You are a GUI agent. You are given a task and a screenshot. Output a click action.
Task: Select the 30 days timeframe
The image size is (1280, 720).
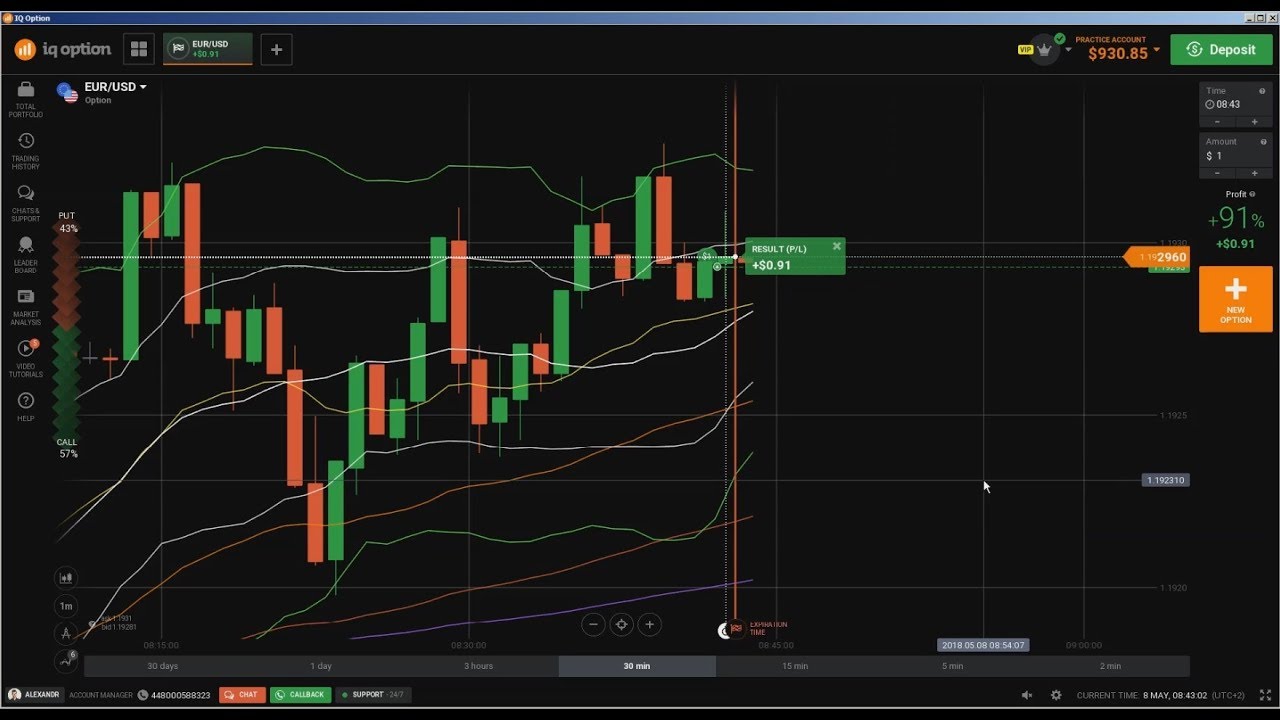163,666
